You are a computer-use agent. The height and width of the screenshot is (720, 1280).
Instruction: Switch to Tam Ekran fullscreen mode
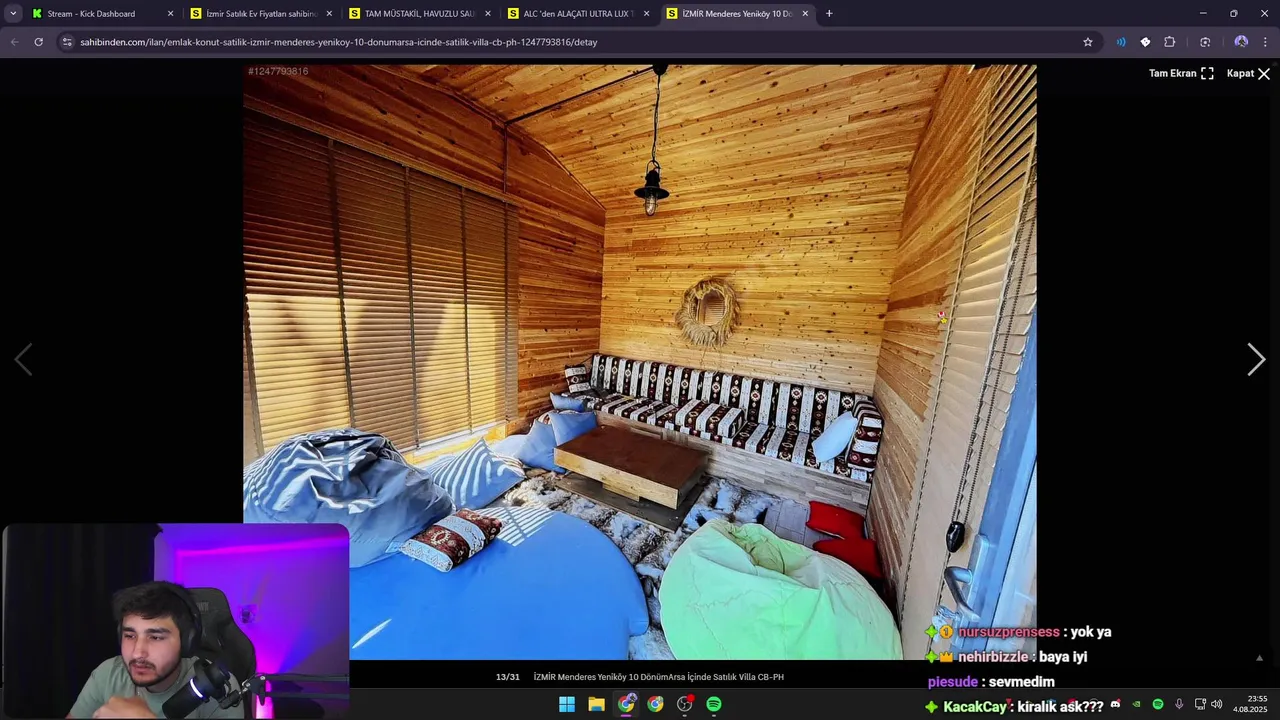pyautogui.click(x=1181, y=74)
